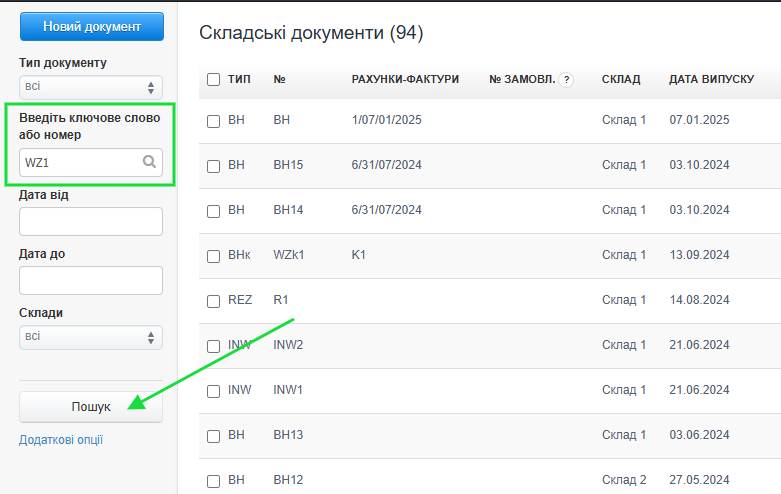Check the box for document BH15

[x=213, y=166]
